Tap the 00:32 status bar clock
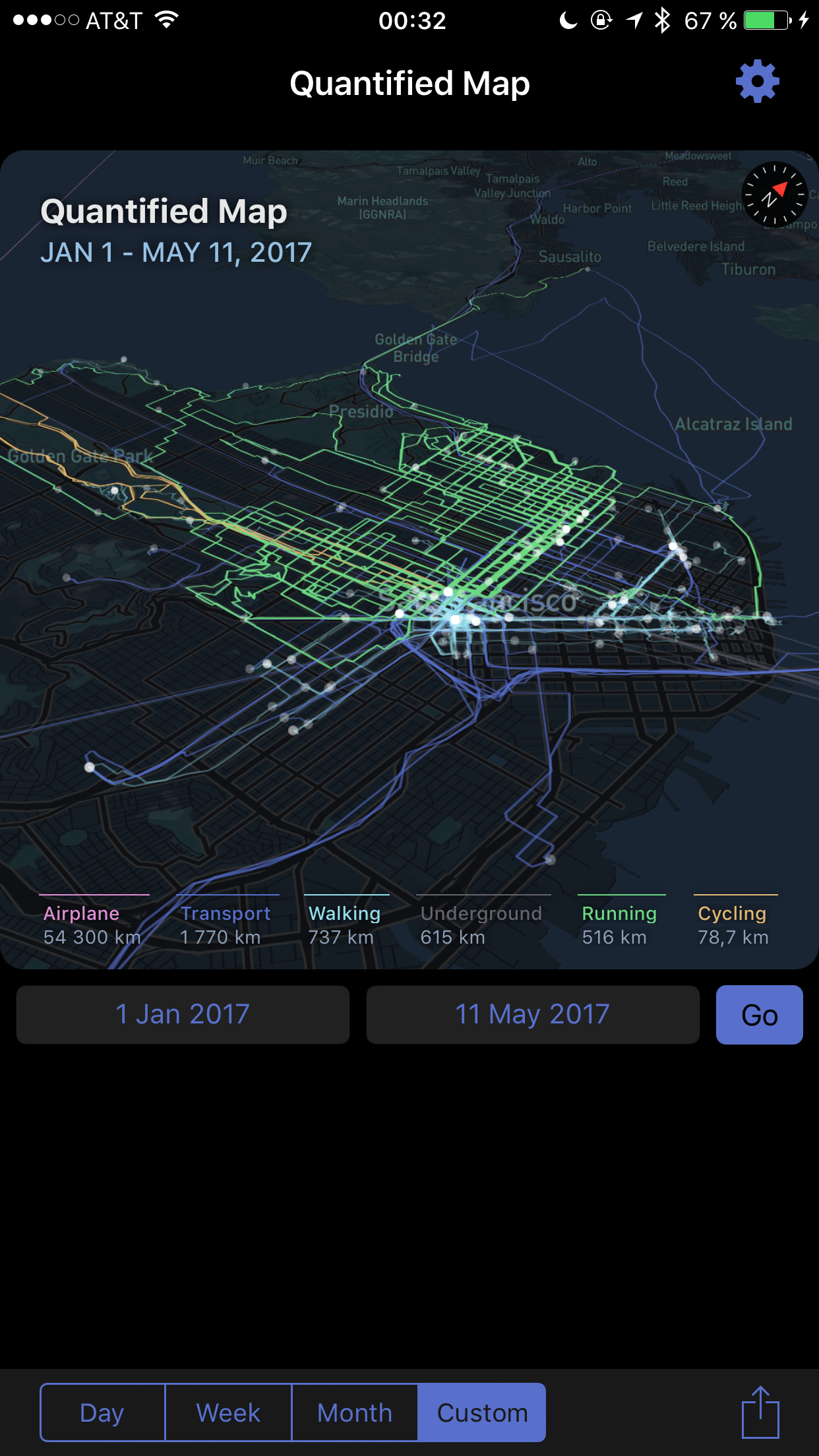 pyautogui.click(x=412, y=21)
